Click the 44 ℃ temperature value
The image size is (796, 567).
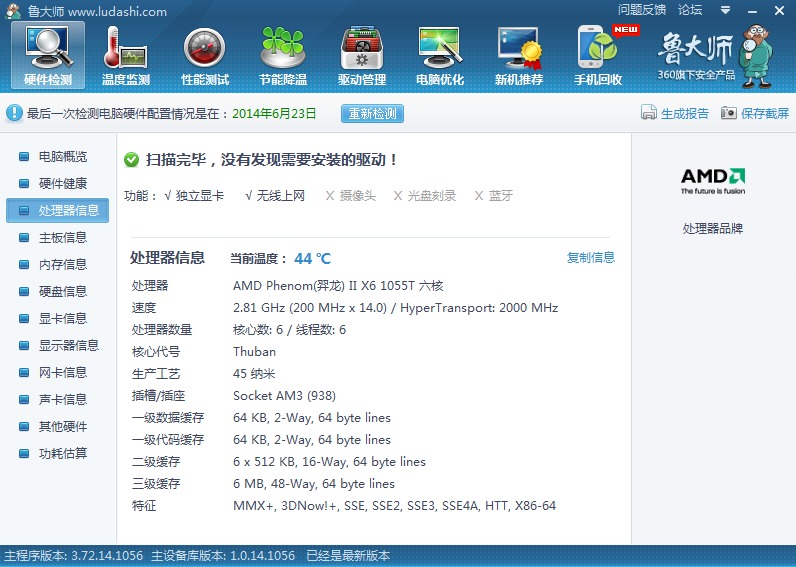click(312, 259)
